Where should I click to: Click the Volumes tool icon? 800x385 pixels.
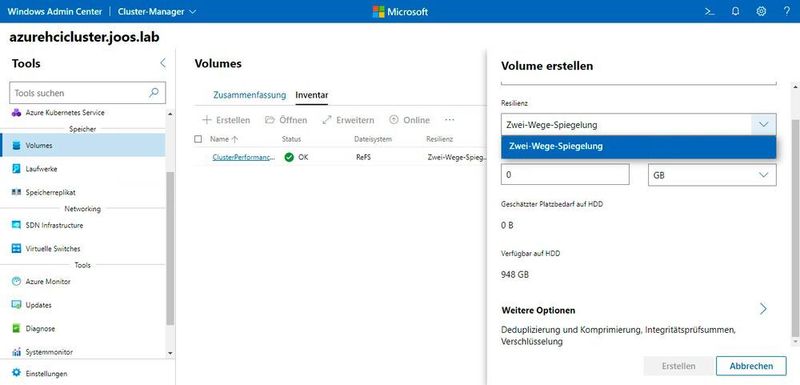(16, 145)
